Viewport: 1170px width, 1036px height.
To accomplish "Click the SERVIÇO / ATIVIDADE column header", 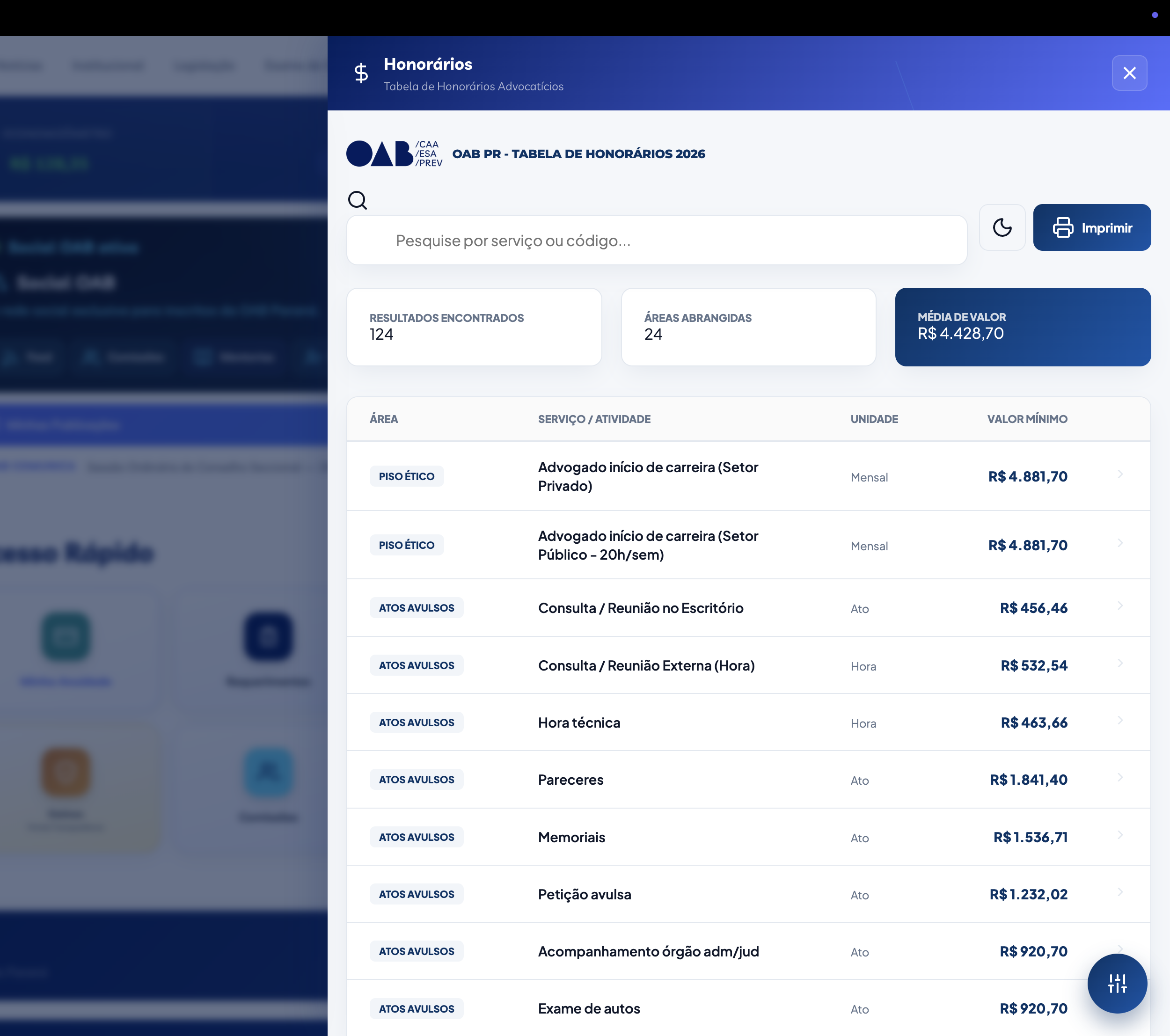I will pos(593,419).
